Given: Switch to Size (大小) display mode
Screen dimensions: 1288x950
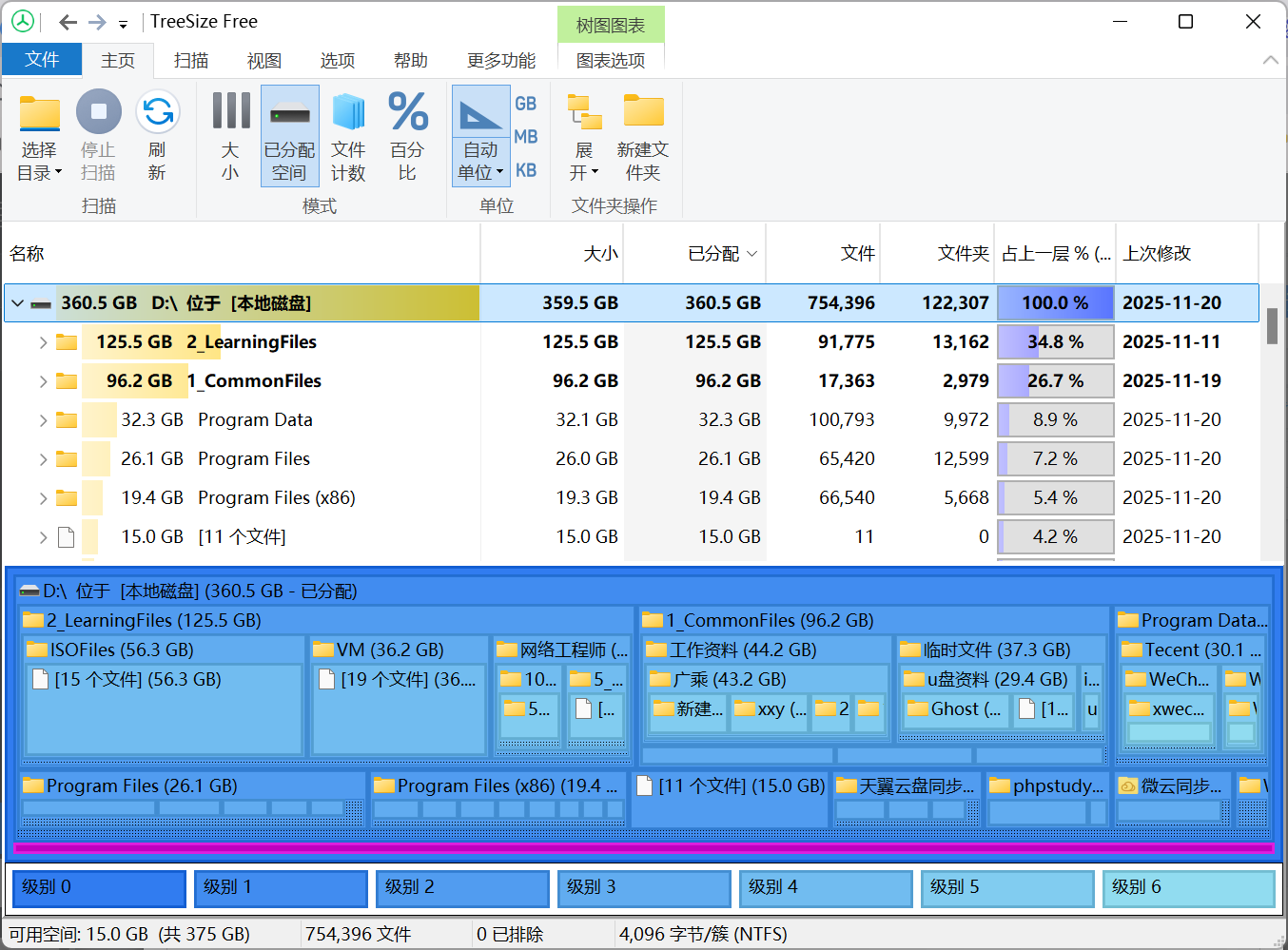Looking at the screenshot, I should point(230,114).
